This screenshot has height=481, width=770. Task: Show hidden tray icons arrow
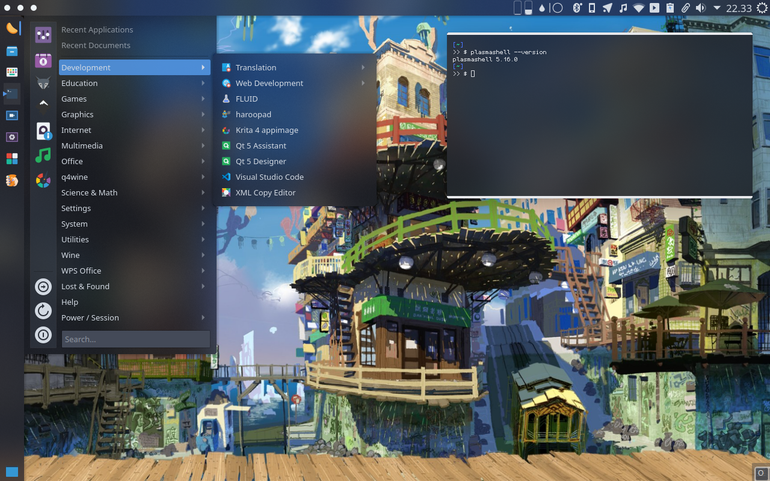(x=716, y=8)
